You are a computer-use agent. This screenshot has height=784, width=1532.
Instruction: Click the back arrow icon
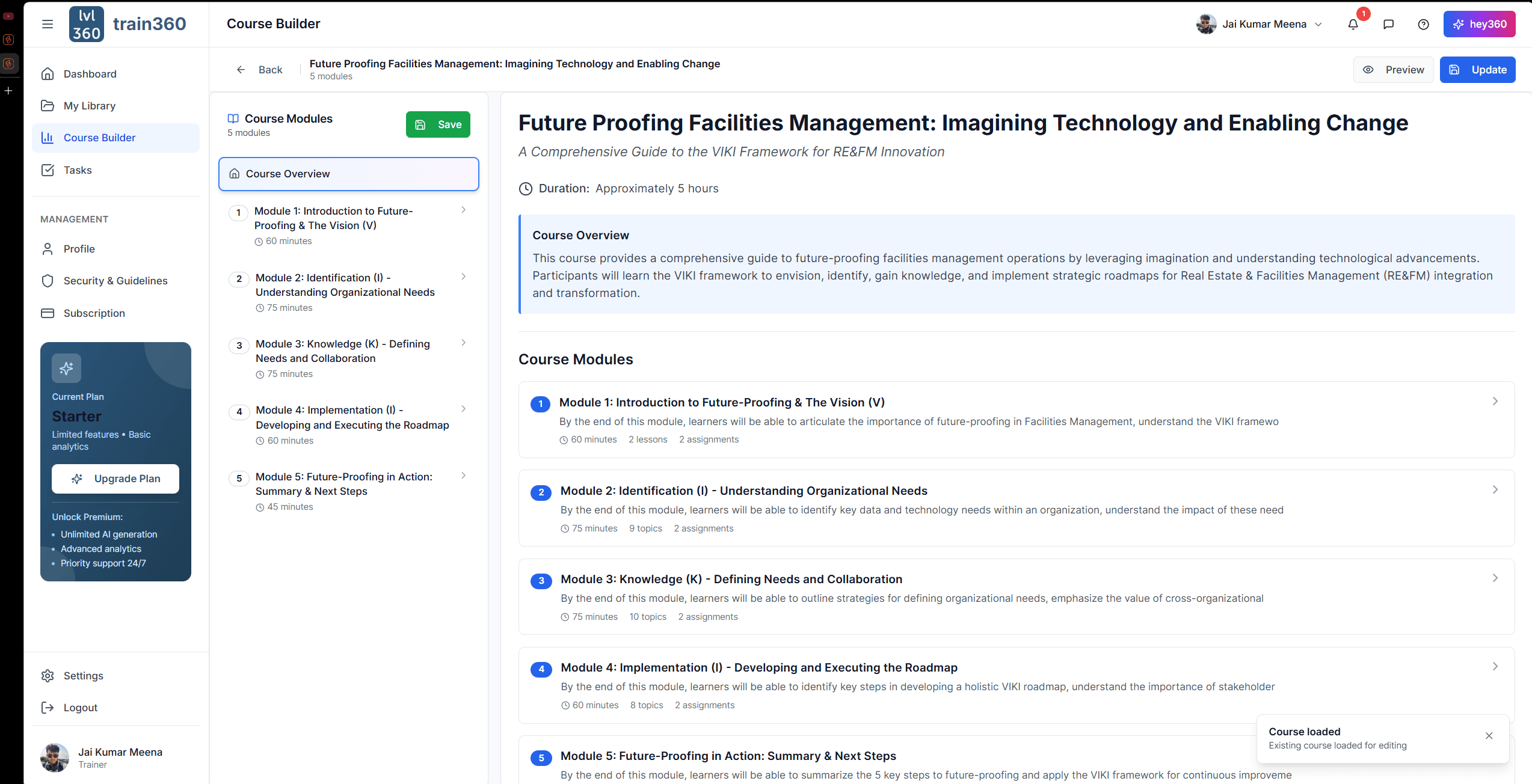click(x=241, y=70)
